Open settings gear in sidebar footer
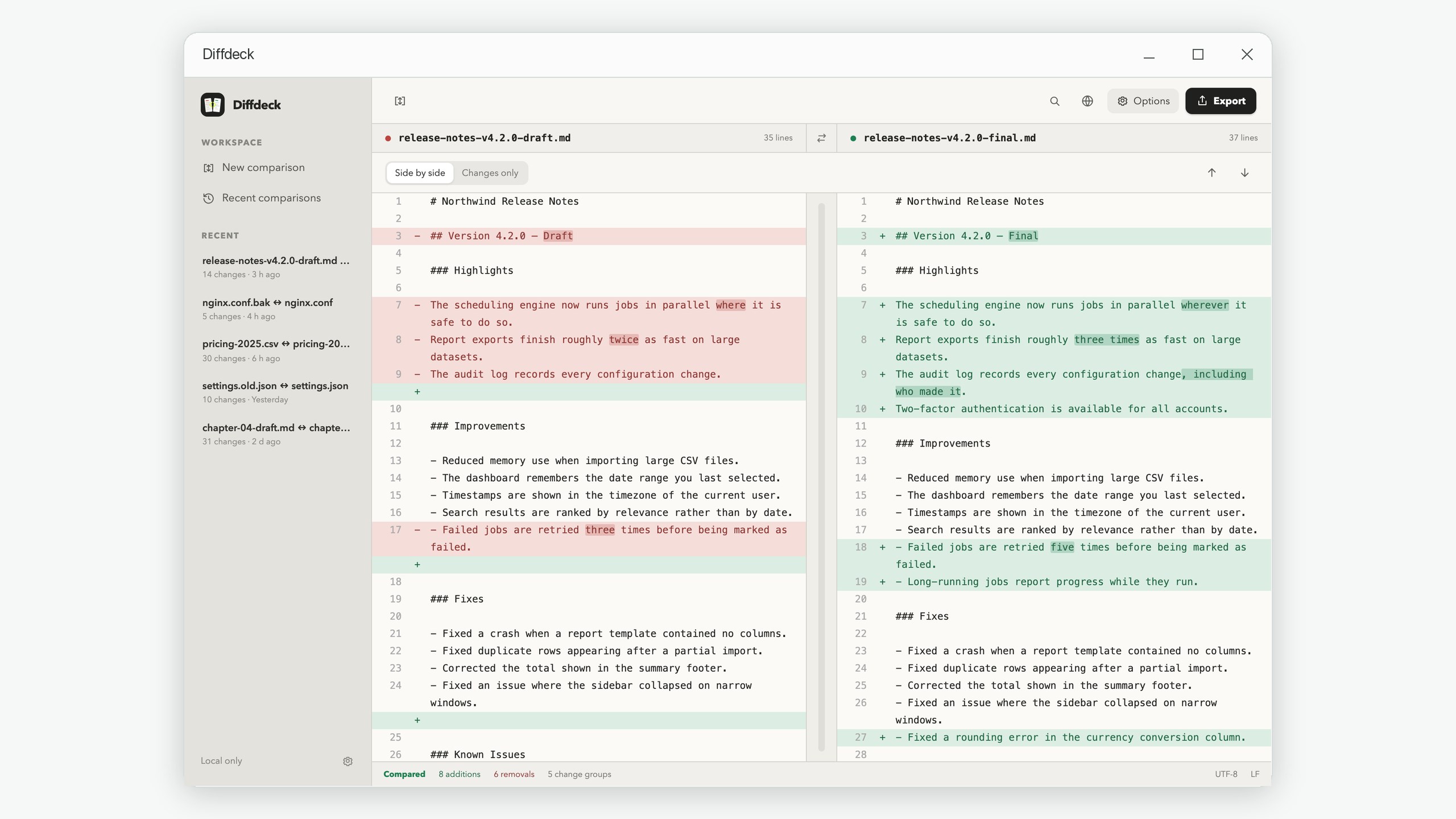 coord(348,761)
